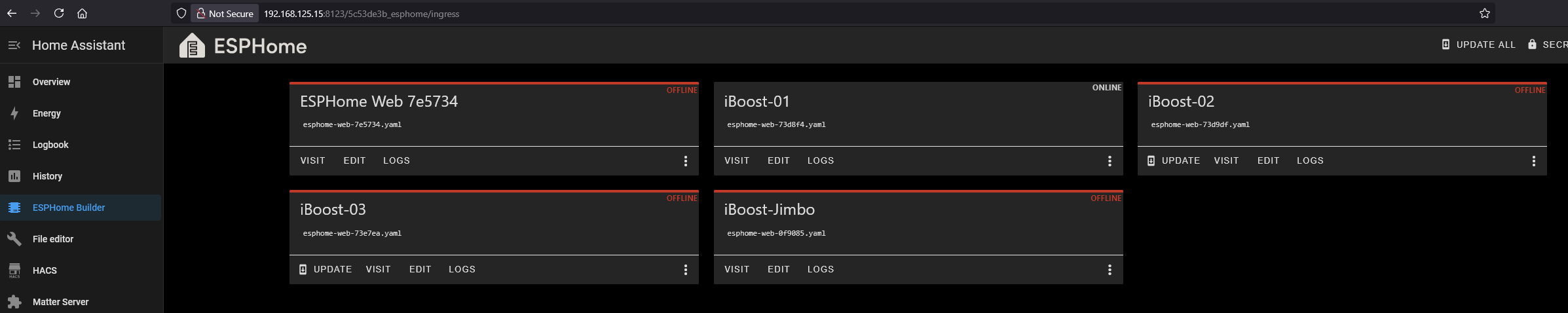Open logs for iBoost-01
The width and height of the screenshot is (1568, 313).
821,160
